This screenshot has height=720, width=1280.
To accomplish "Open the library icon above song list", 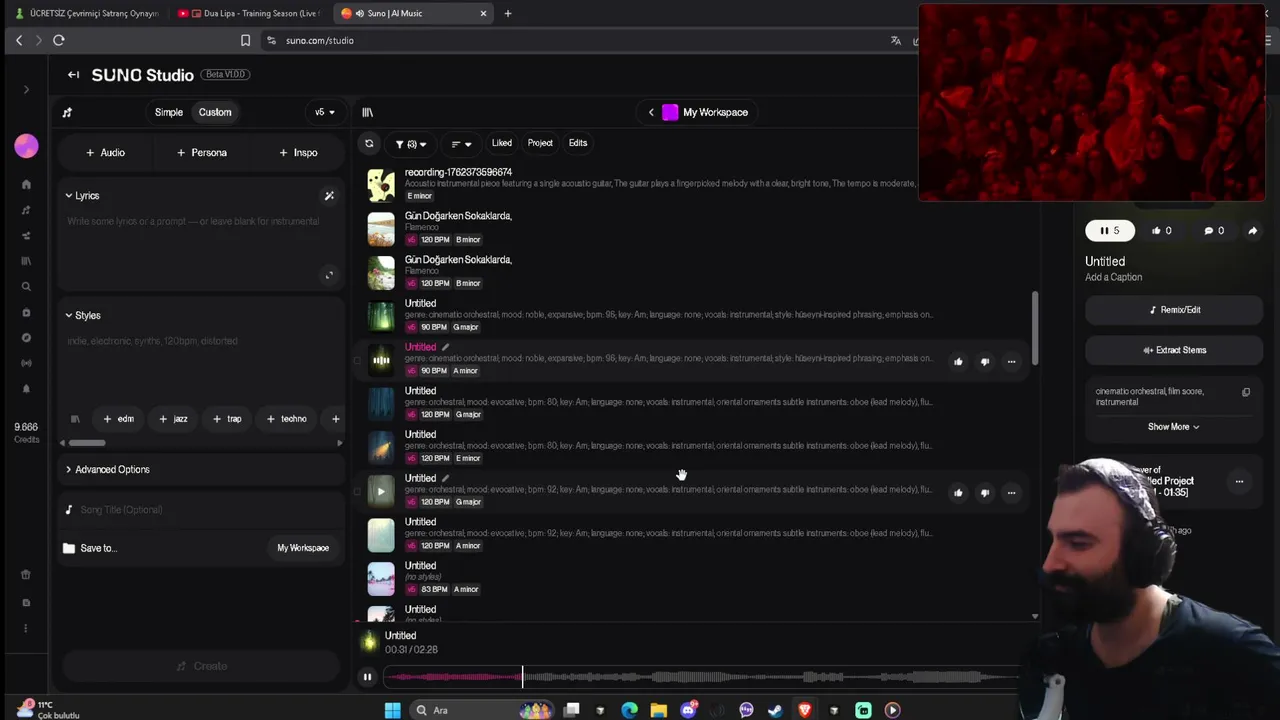I will tap(367, 112).
